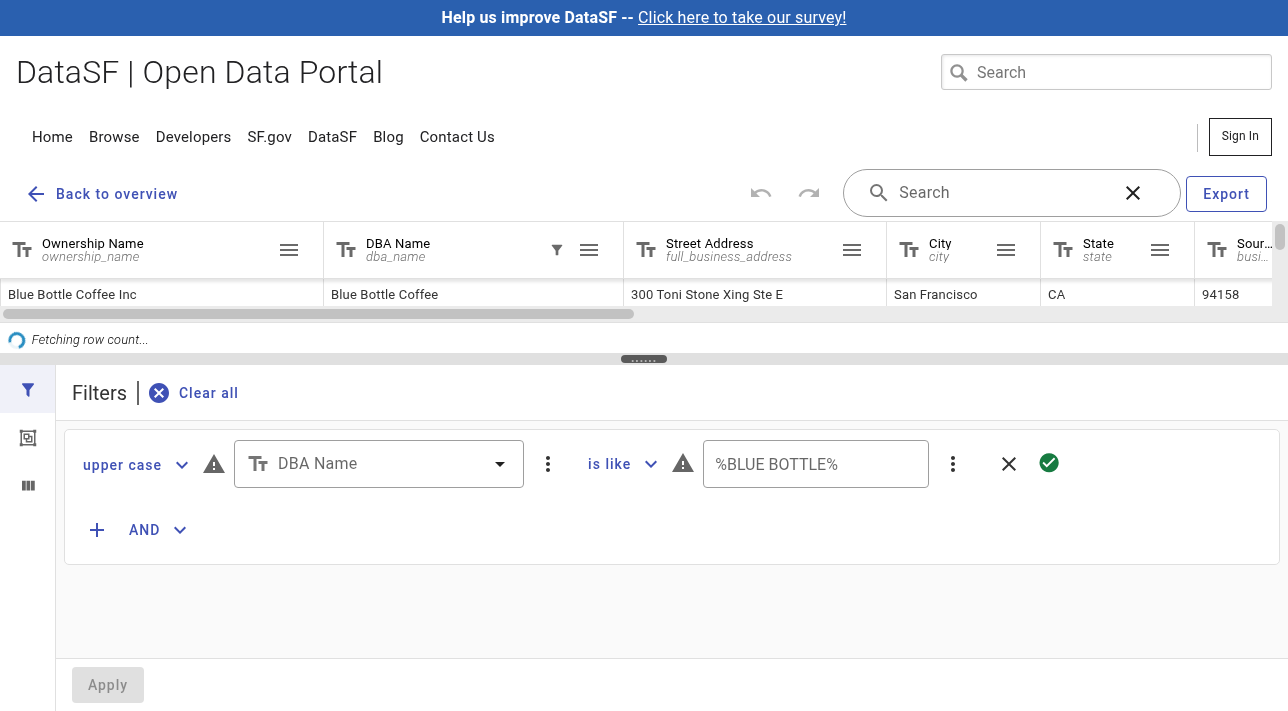Open Ownership Name column menu icon
The height and width of the screenshot is (711, 1288).
289,250
